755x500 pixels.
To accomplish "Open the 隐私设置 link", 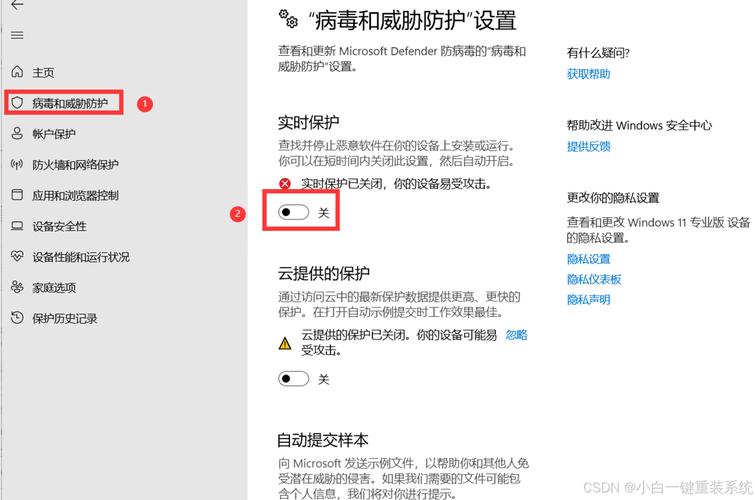I will (588, 259).
